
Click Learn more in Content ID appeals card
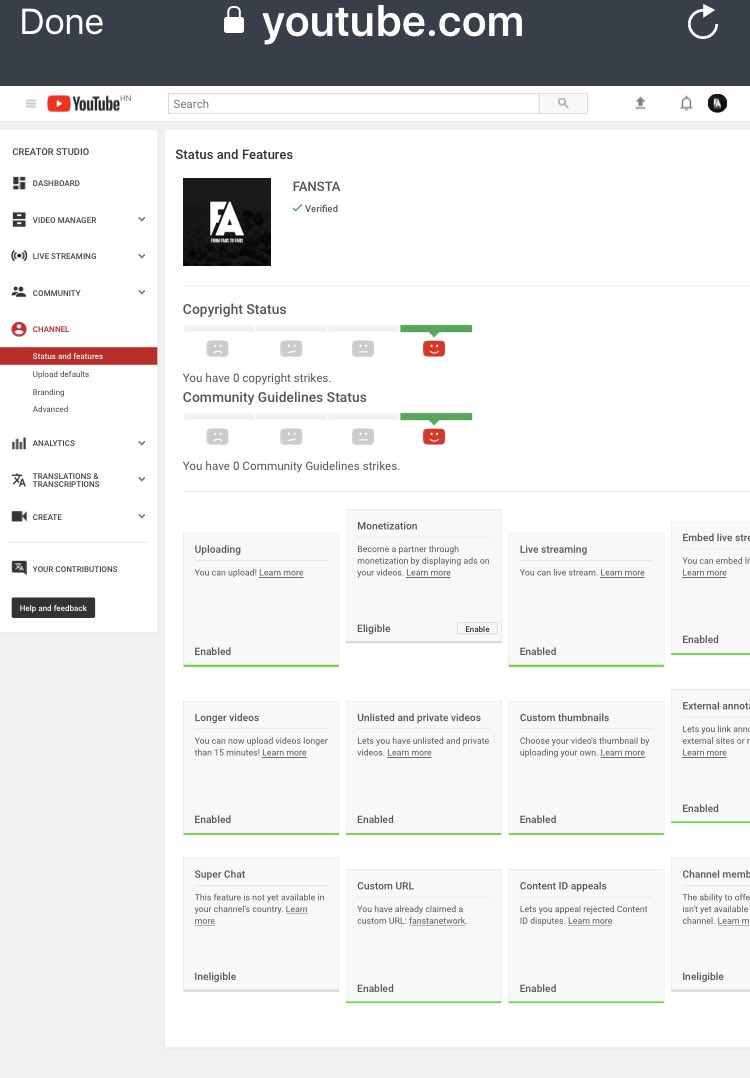coord(590,921)
